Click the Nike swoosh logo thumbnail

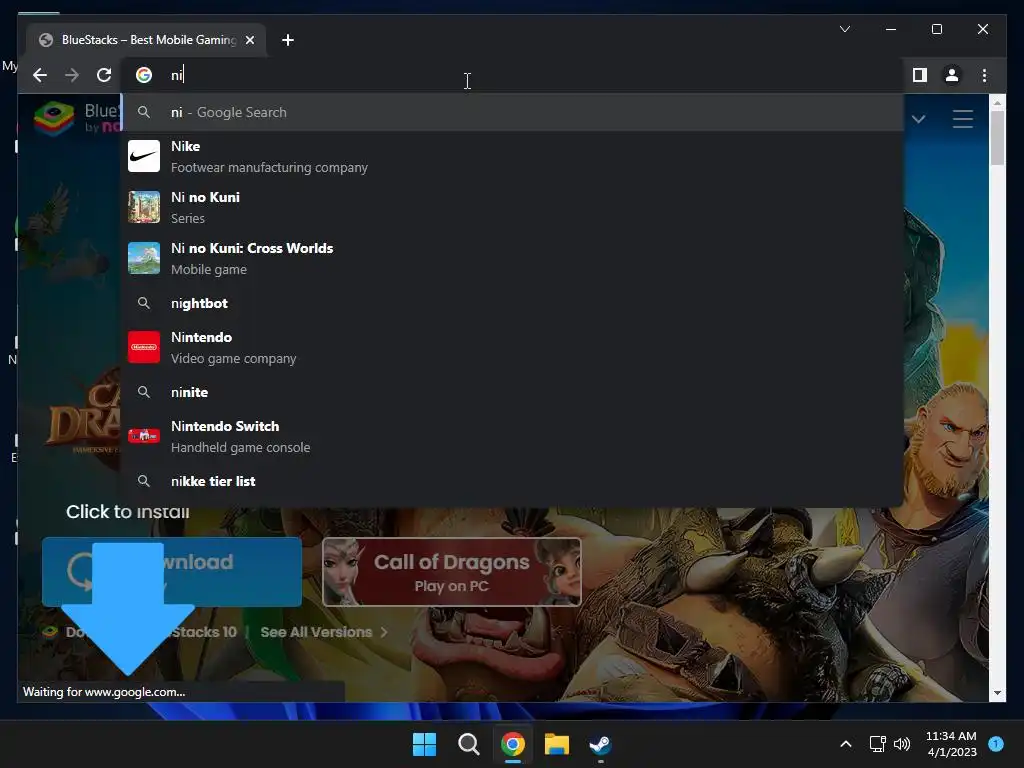[x=144, y=156]
